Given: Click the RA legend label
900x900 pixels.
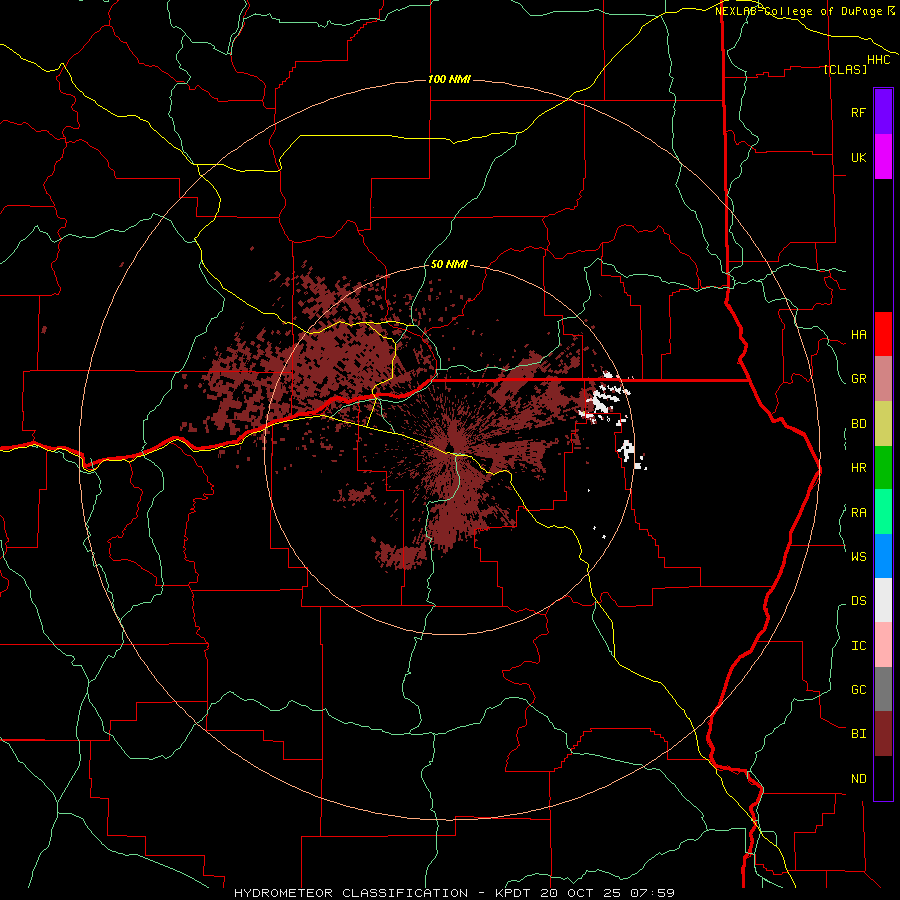Looking at the screenshot, I should click(x=858, y=513).
